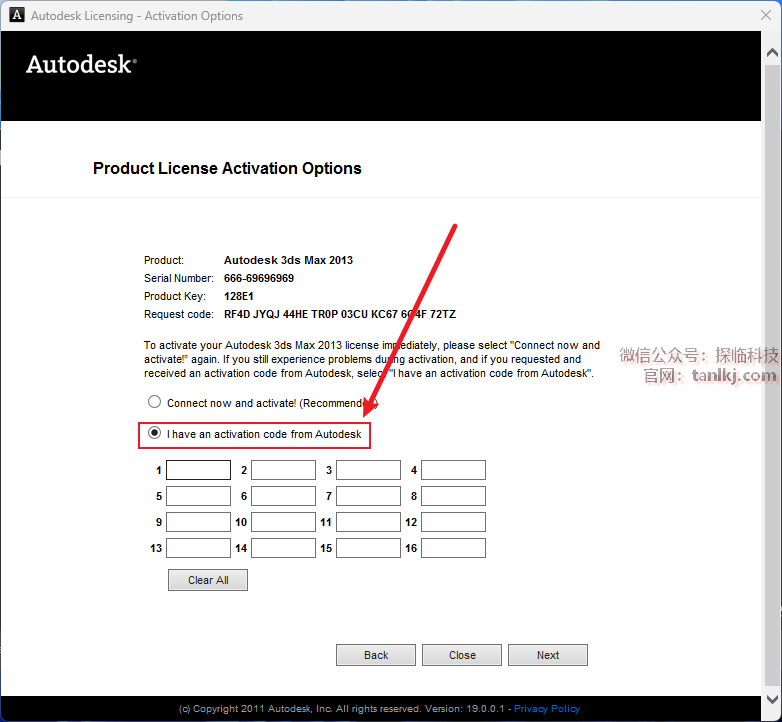
Task: Click activation code field 2
Action: tap(283, 470)
